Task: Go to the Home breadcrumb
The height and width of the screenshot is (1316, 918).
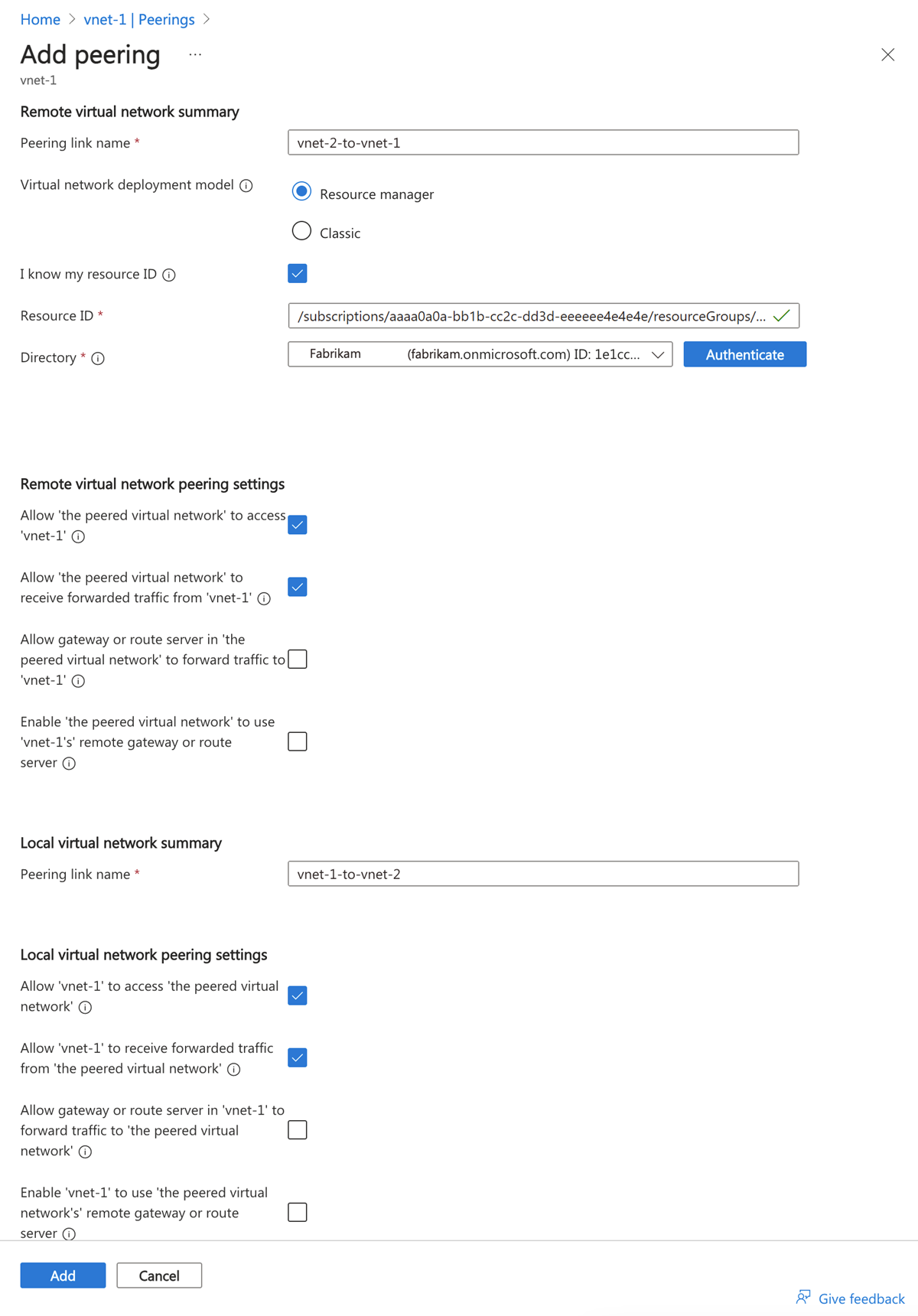Action: [40, 20]
